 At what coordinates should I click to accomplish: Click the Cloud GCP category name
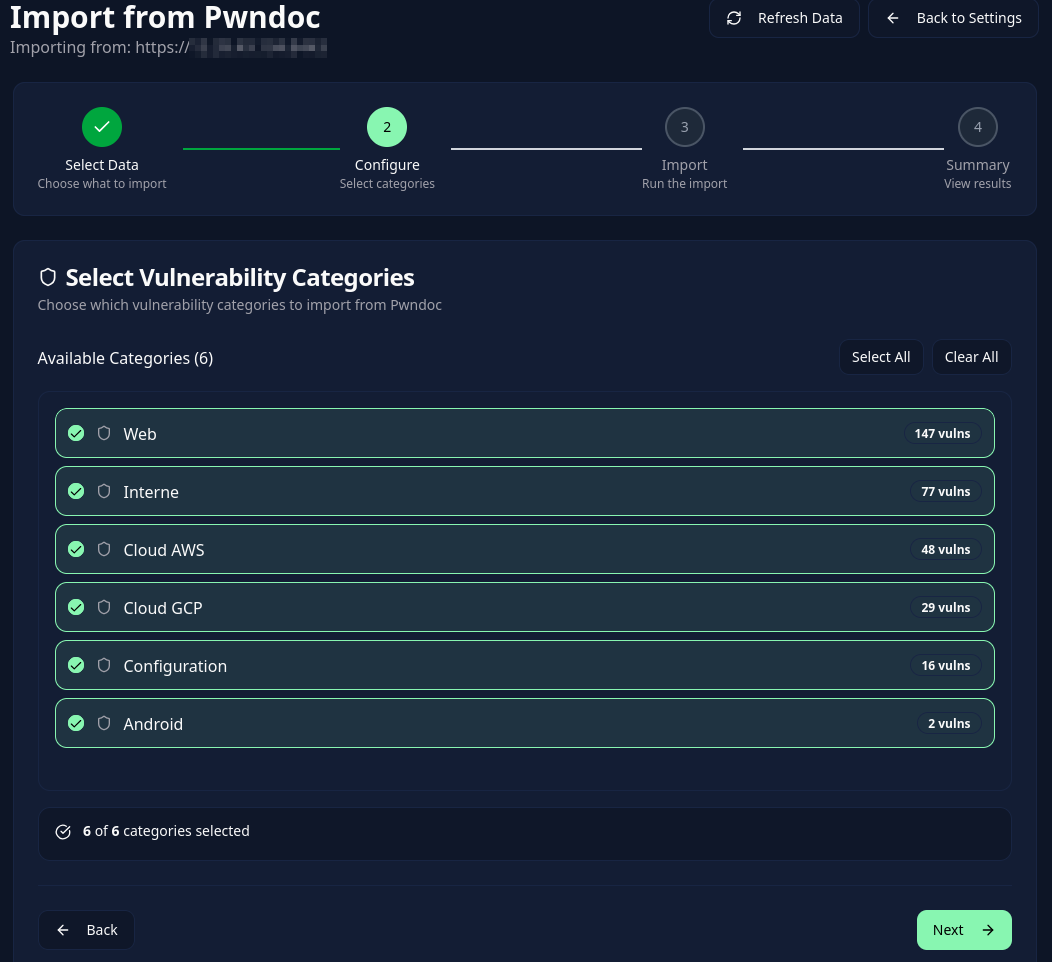pyautogui.click(x=162, y=608)
